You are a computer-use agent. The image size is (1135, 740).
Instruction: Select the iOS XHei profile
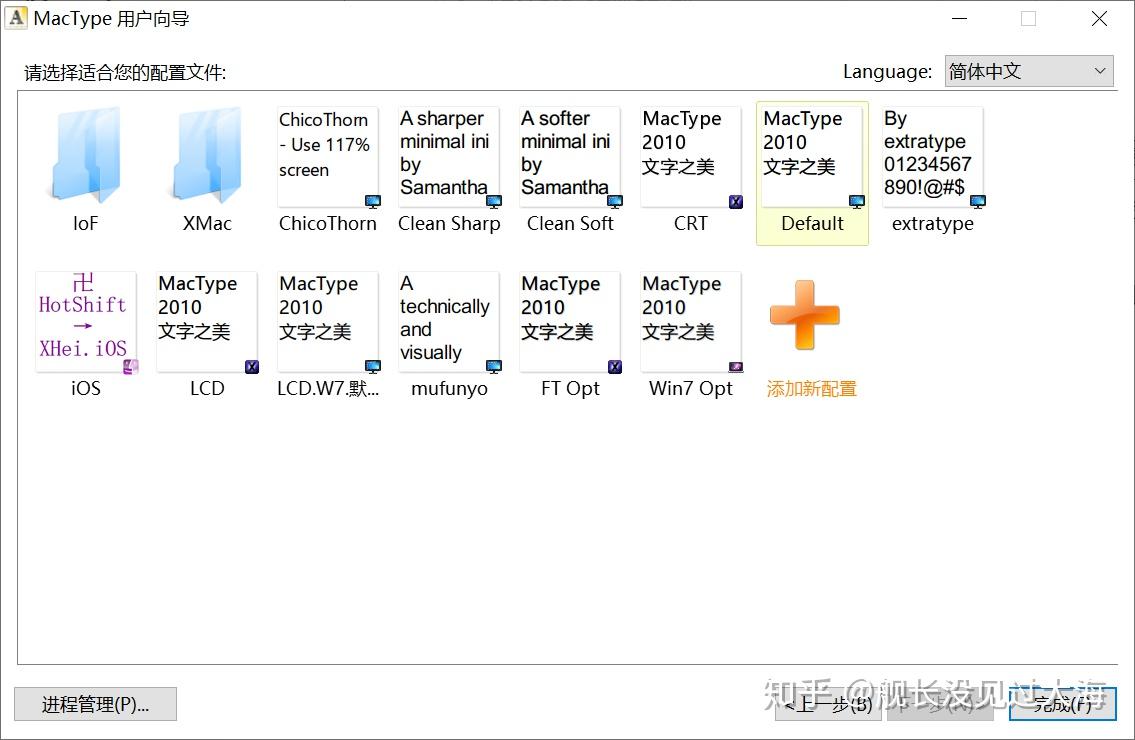coord(85,320)
